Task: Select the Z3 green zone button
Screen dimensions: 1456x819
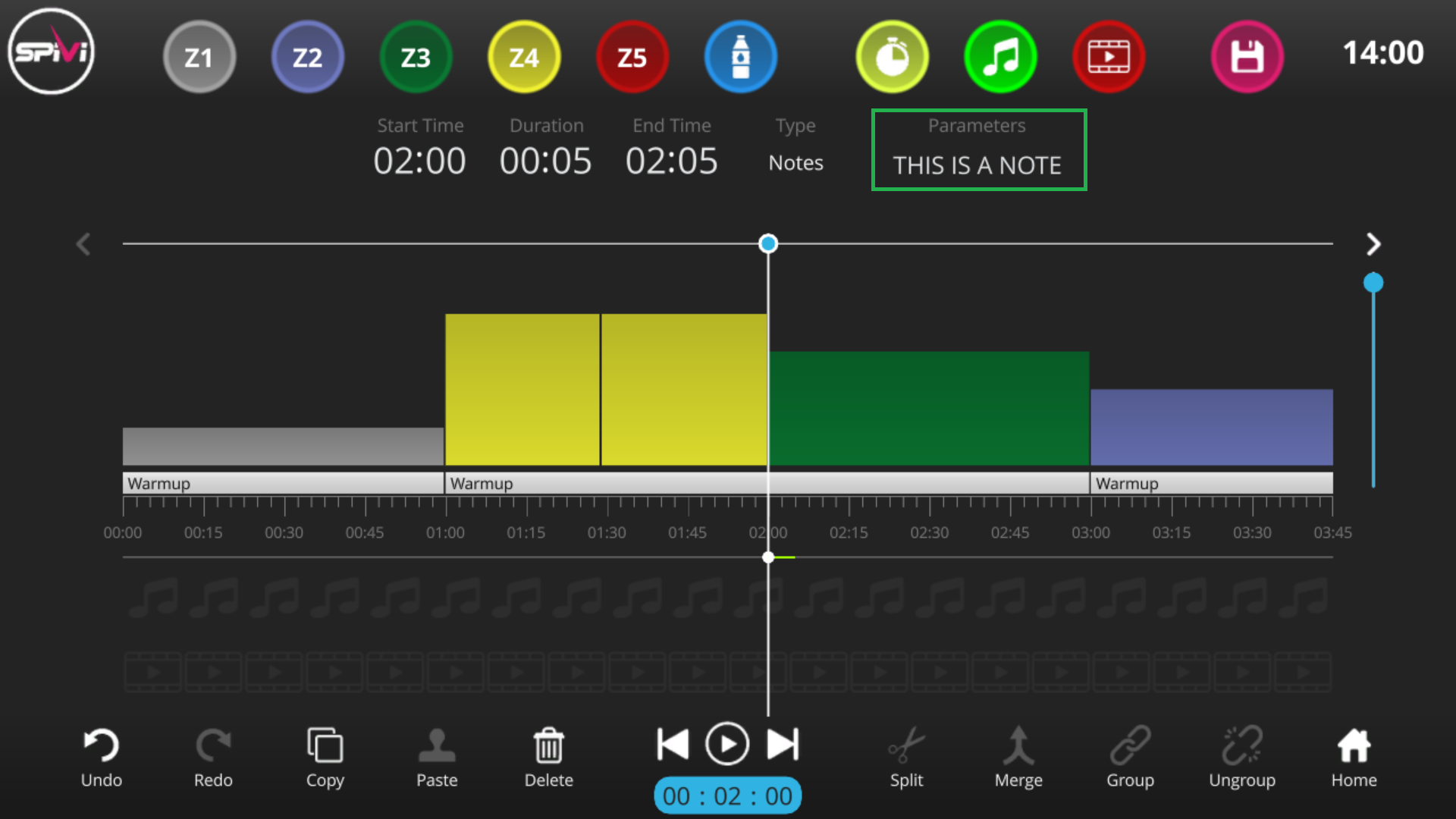Action: tap(416, 57)
